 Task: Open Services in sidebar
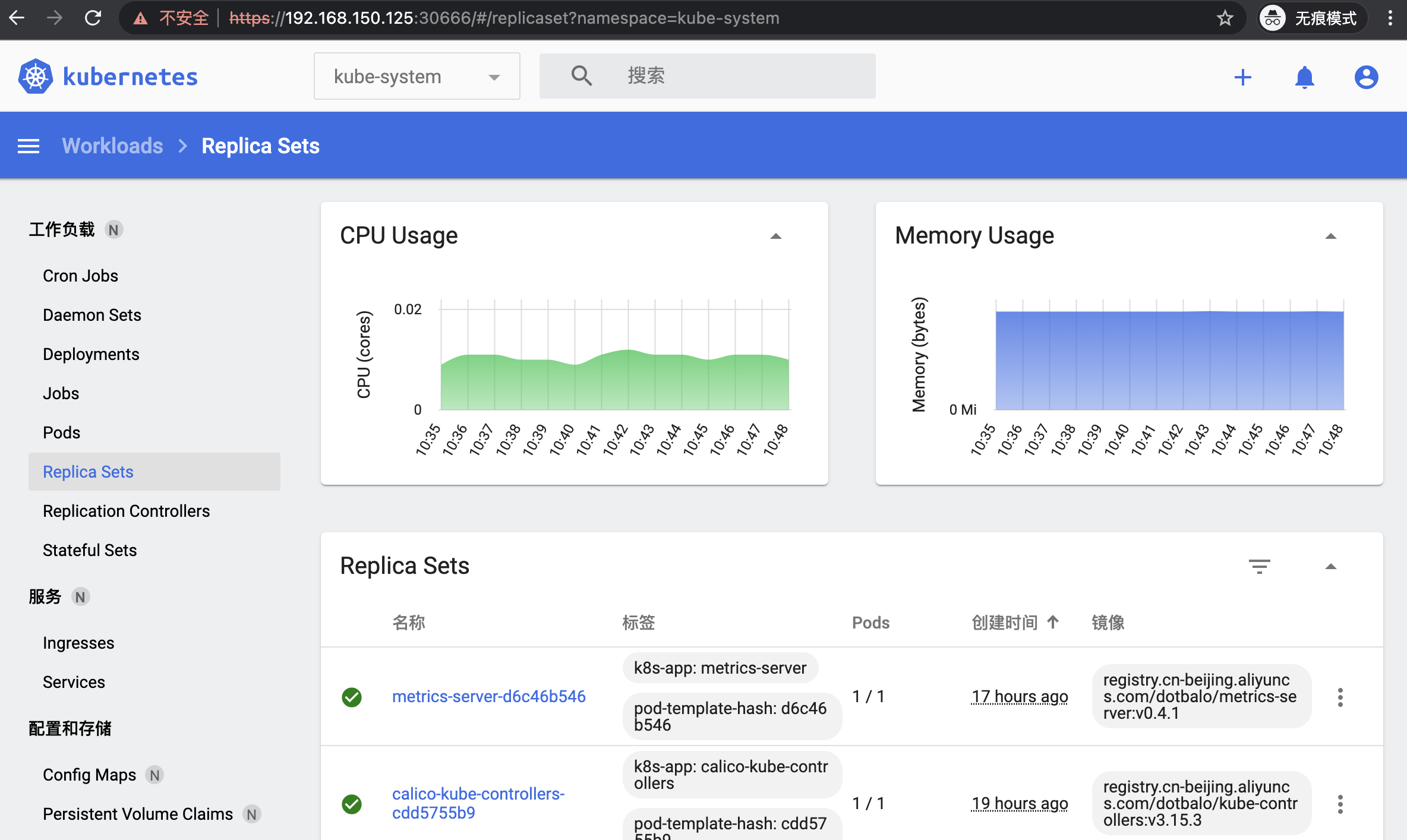pos(74,682)
